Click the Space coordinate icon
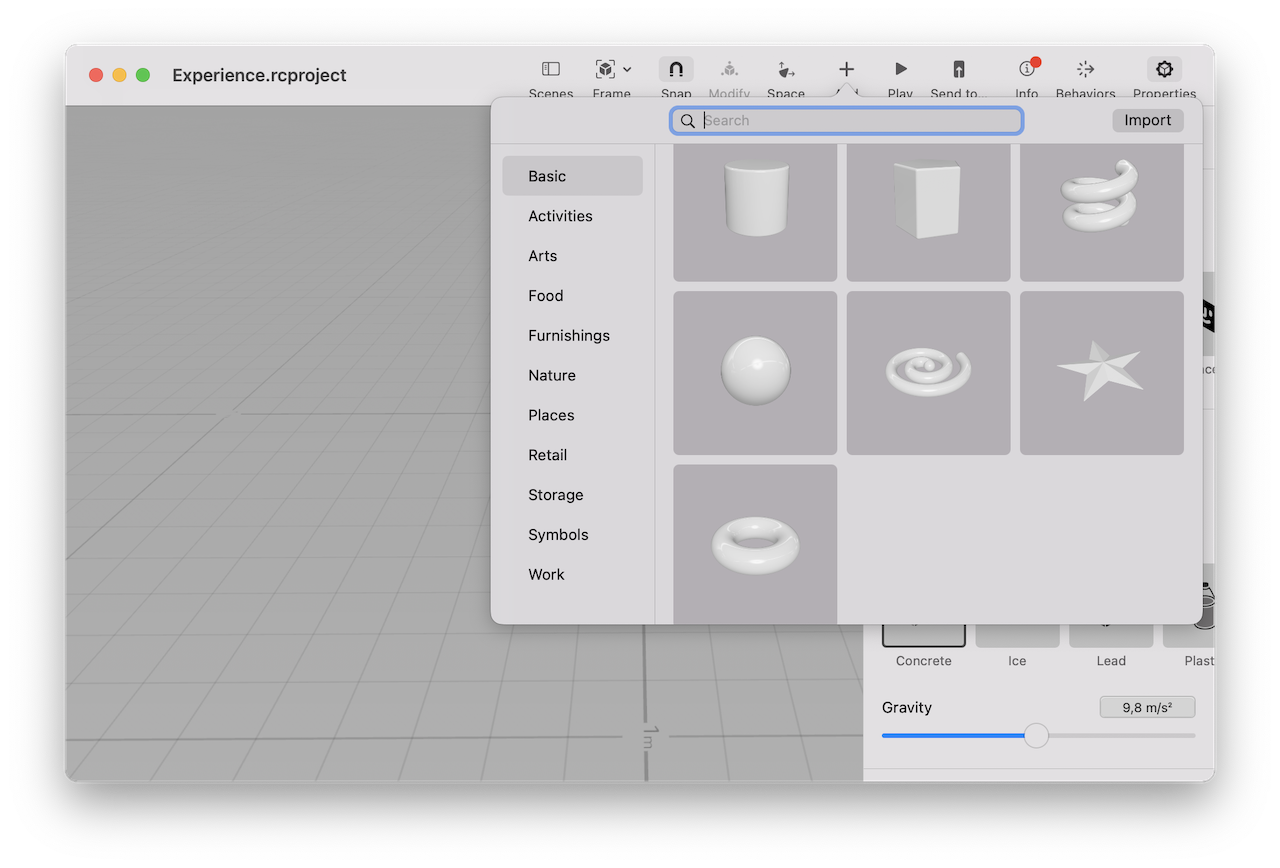The image size is (1280, 868). 785,69
